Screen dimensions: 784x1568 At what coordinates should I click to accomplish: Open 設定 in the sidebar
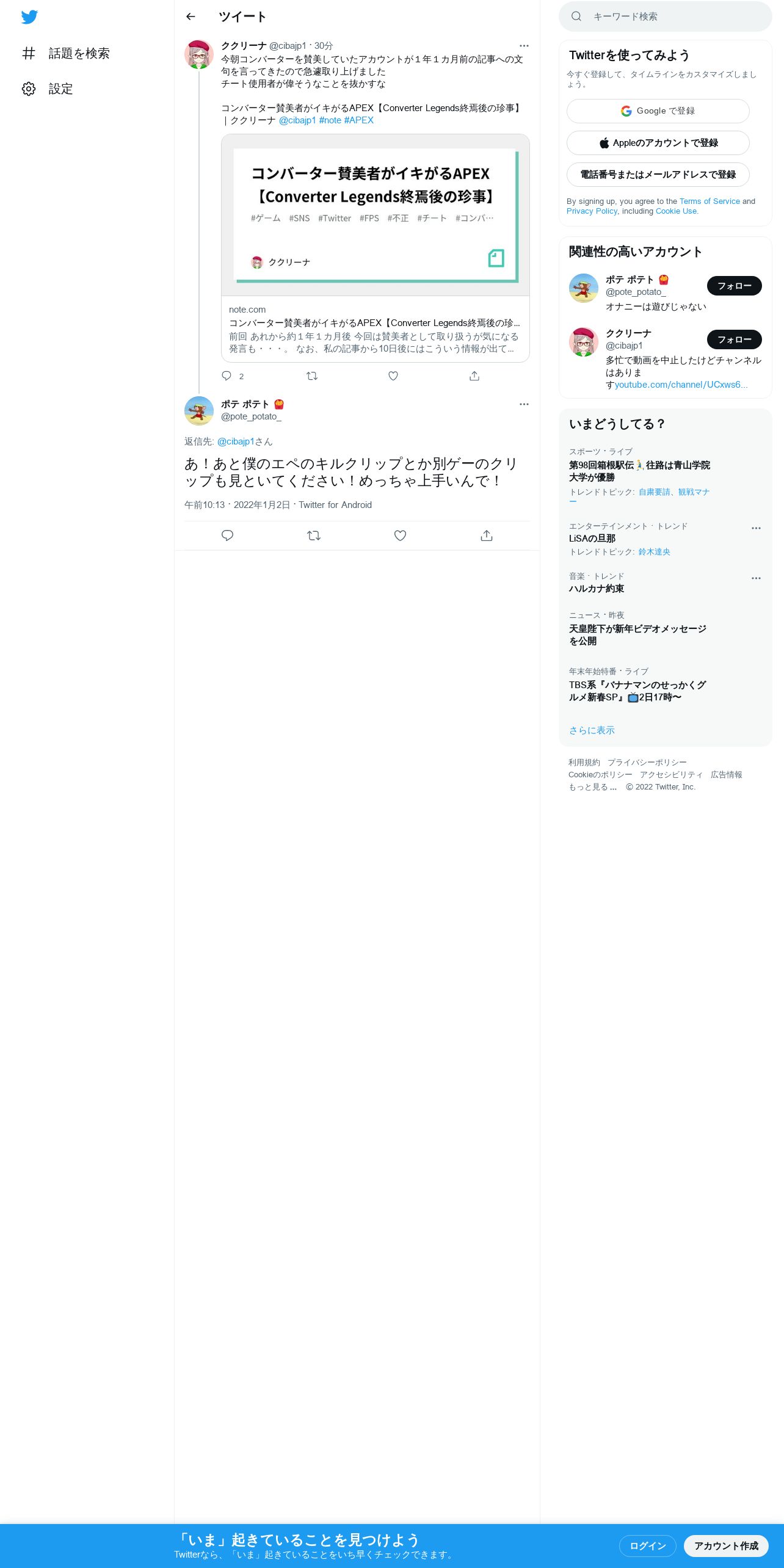pyautogui.click(x=48, y=89)
